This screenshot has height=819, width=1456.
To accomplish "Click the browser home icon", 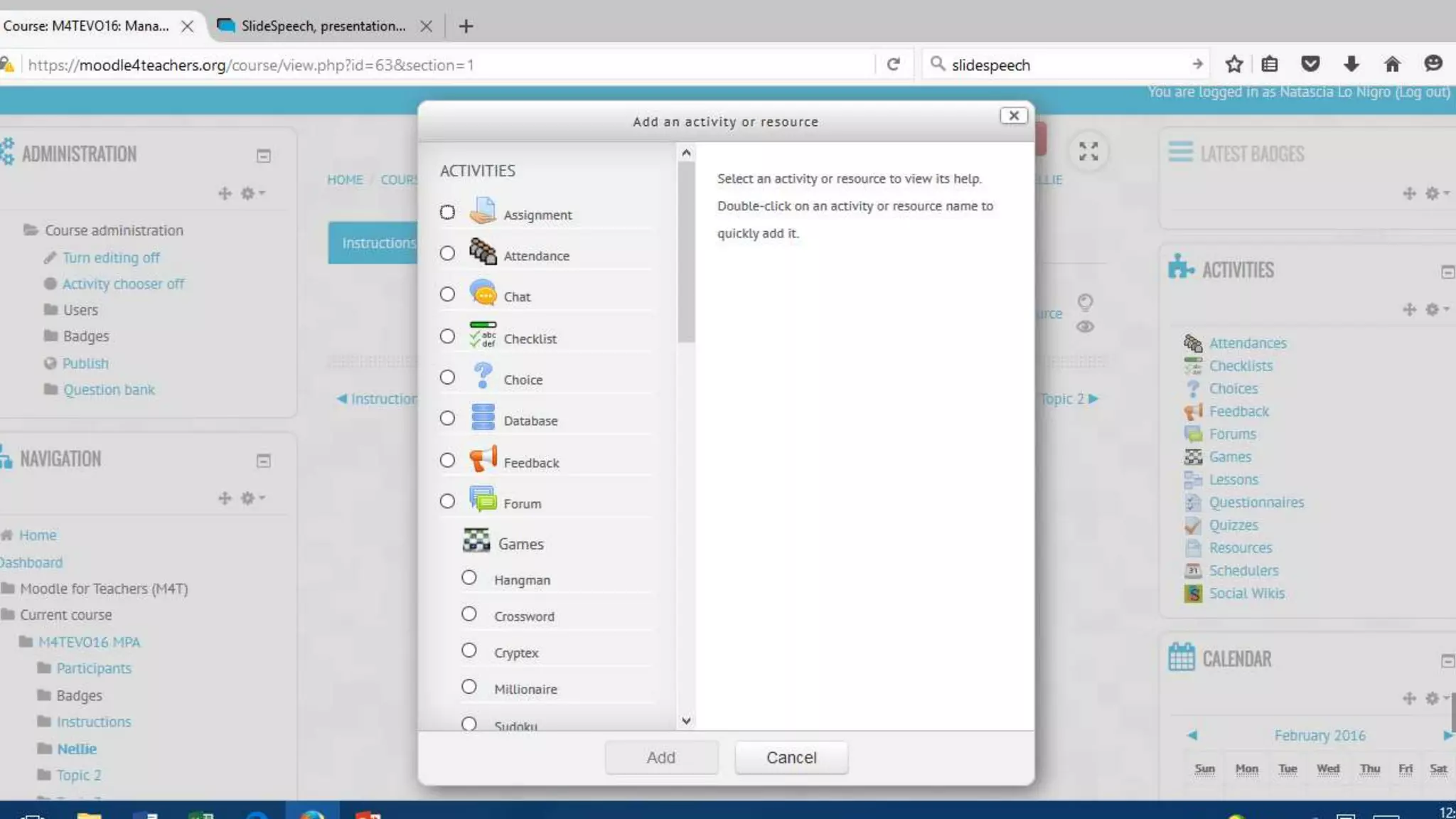I will point(1392,65).
